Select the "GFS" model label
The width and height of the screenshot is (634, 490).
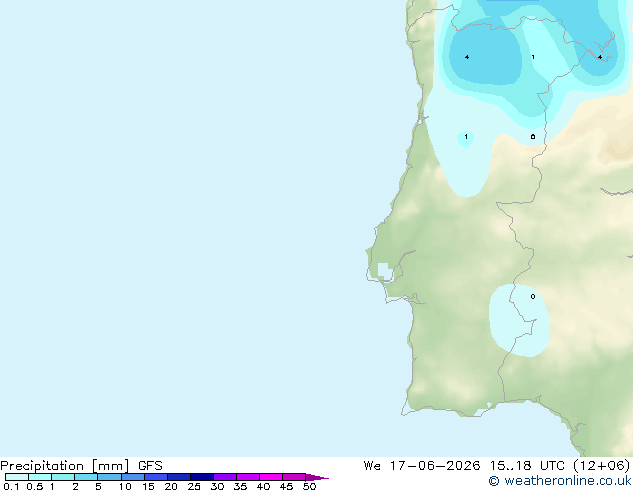[x=150, y=466]
